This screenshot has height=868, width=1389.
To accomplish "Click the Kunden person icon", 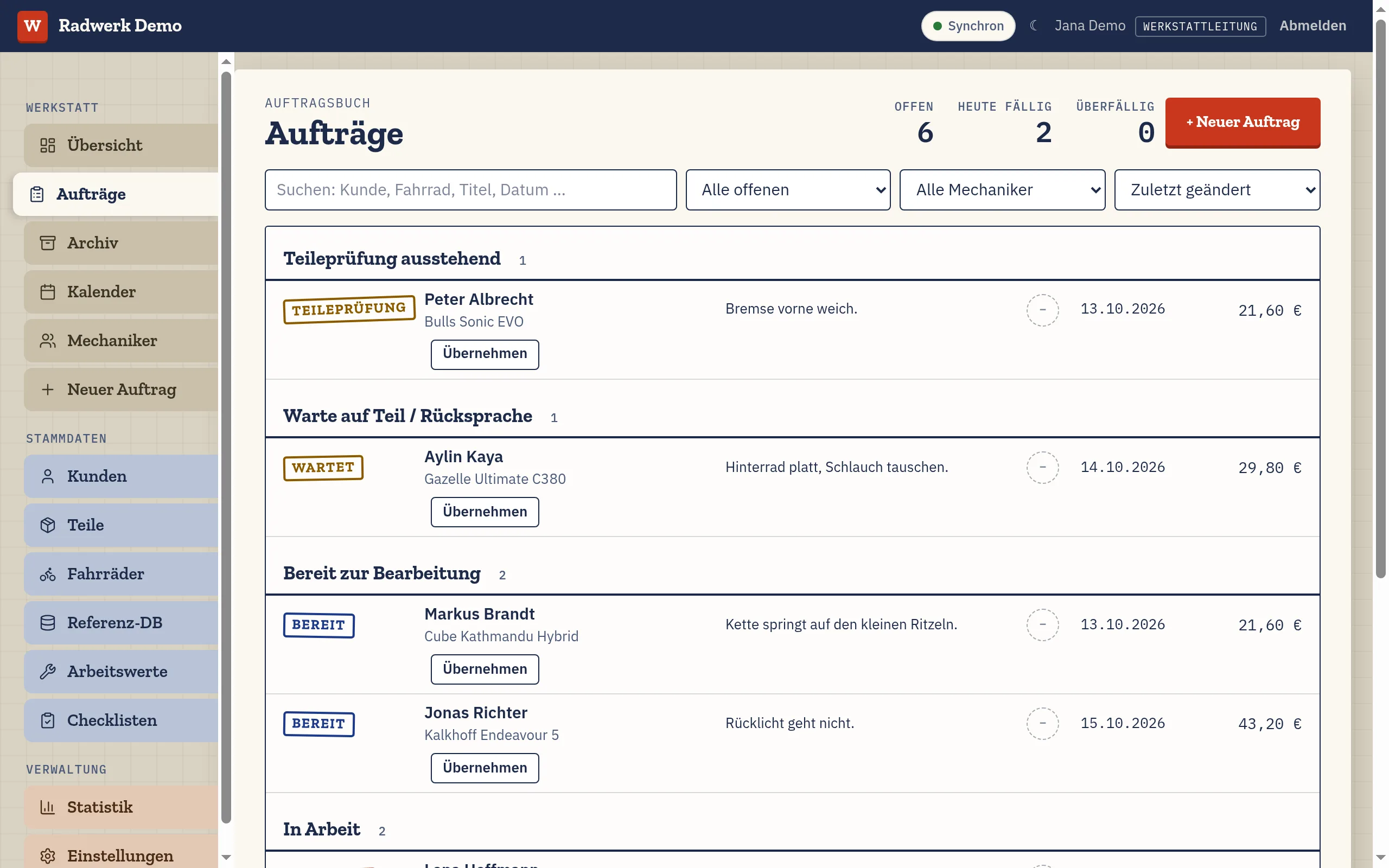I will coord(48,476).
